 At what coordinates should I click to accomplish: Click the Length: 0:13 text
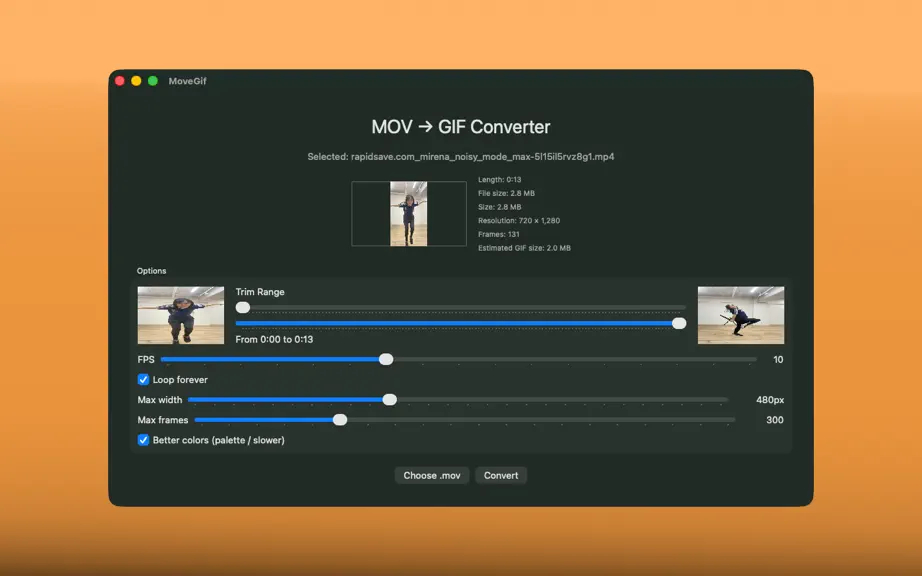coord(499,179)
